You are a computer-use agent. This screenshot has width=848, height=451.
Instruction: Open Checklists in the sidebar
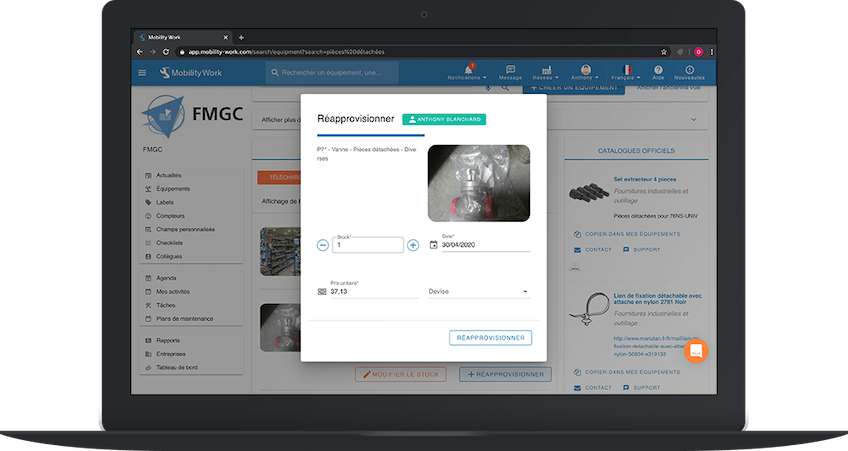[169, 243]
